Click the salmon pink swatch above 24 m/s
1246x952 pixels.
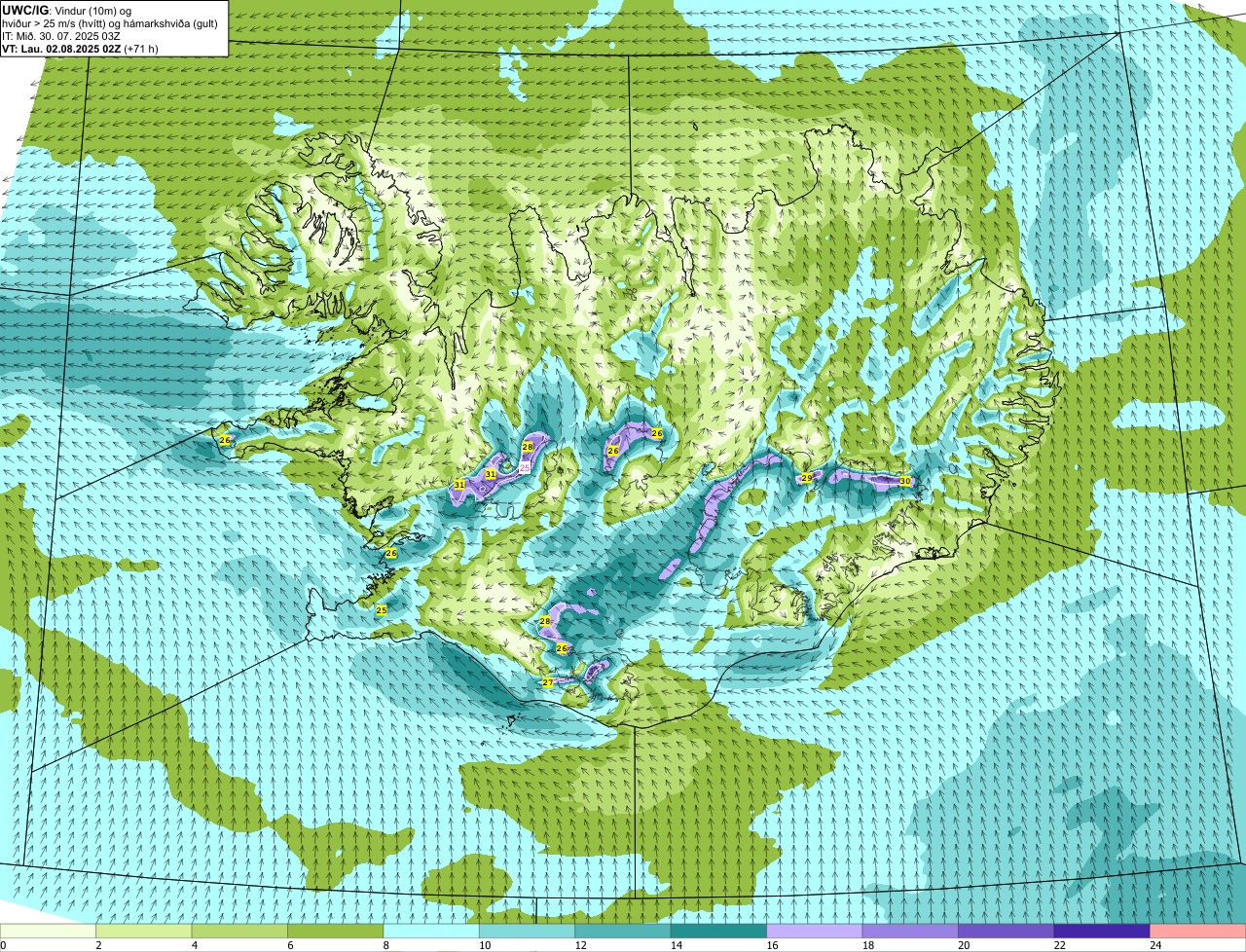(1197, 932)
